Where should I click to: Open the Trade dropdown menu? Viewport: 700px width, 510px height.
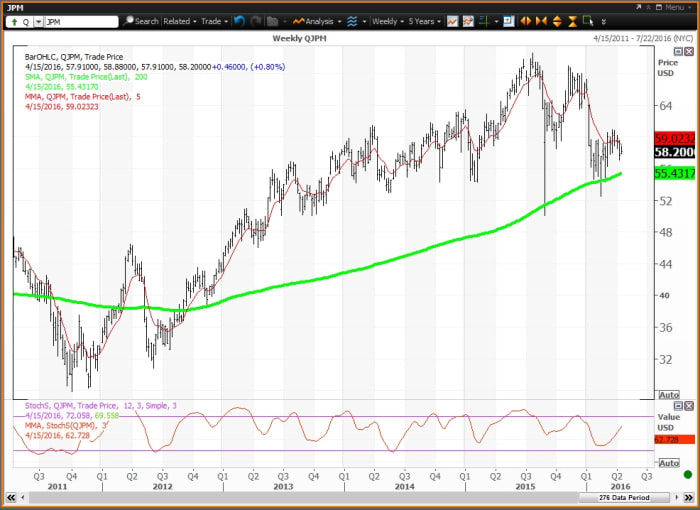[214, 21]
